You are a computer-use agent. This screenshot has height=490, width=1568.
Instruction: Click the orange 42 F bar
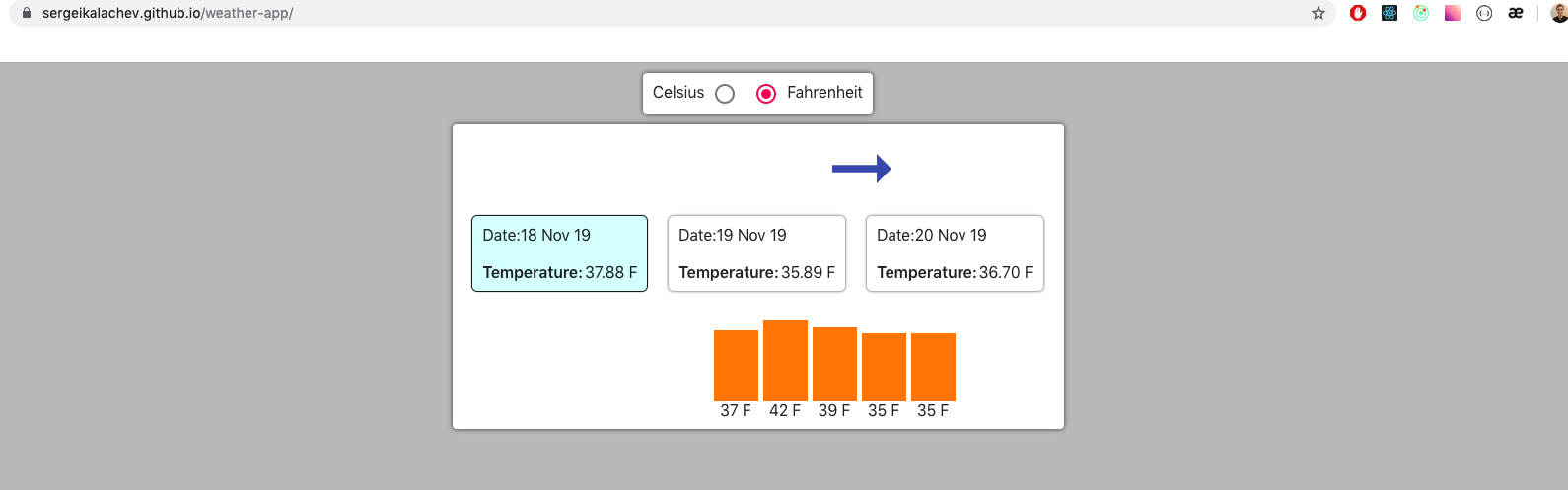(785, 360)
